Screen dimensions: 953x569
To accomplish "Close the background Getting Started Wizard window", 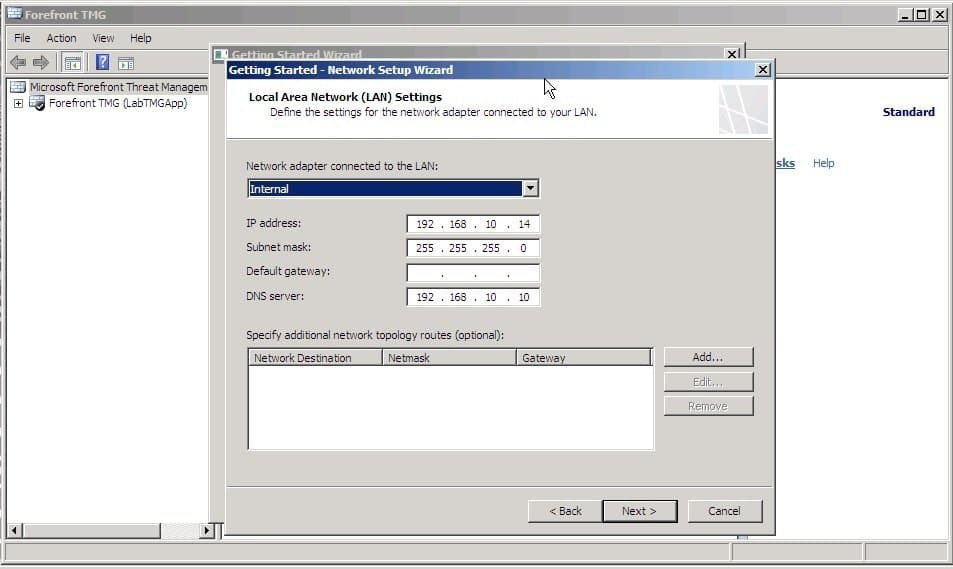I will [732, 53].
